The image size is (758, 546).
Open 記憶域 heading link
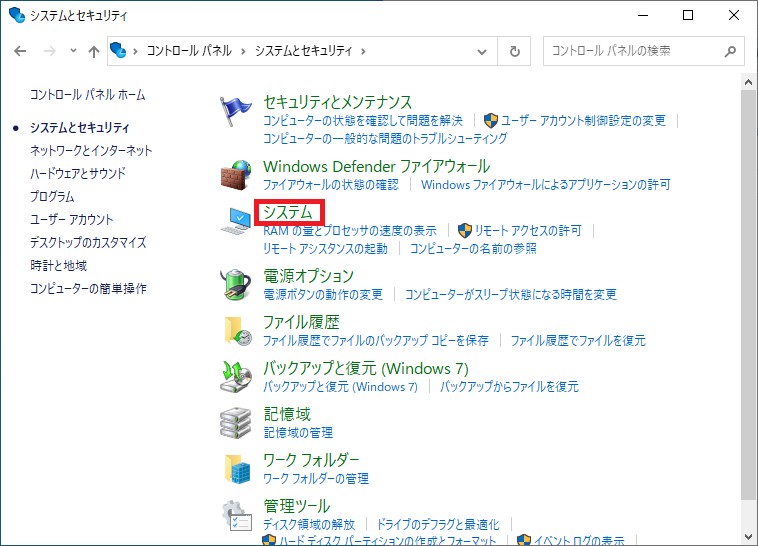click(x=287, y=414)
